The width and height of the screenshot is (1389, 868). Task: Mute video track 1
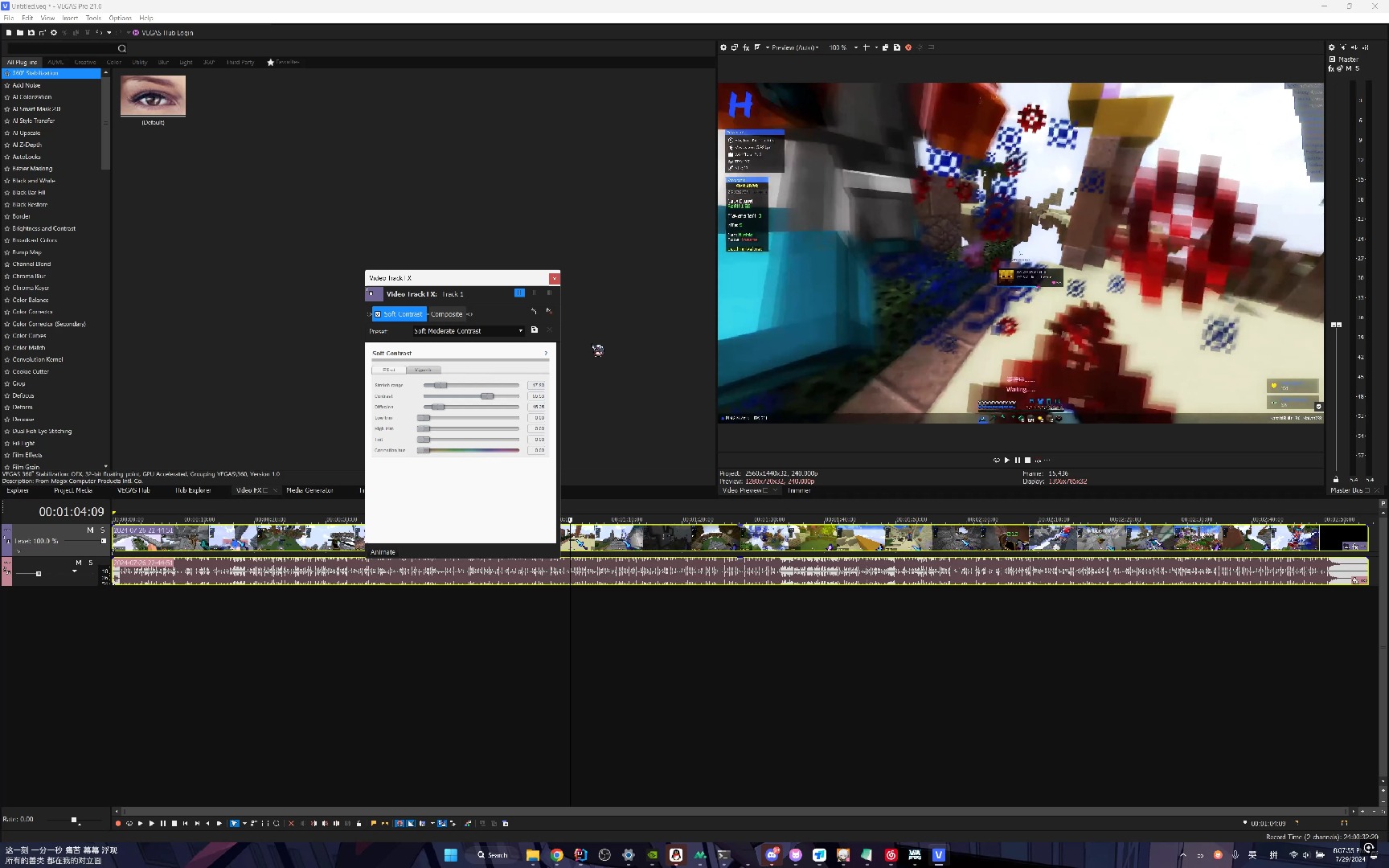tap(90, 530)
